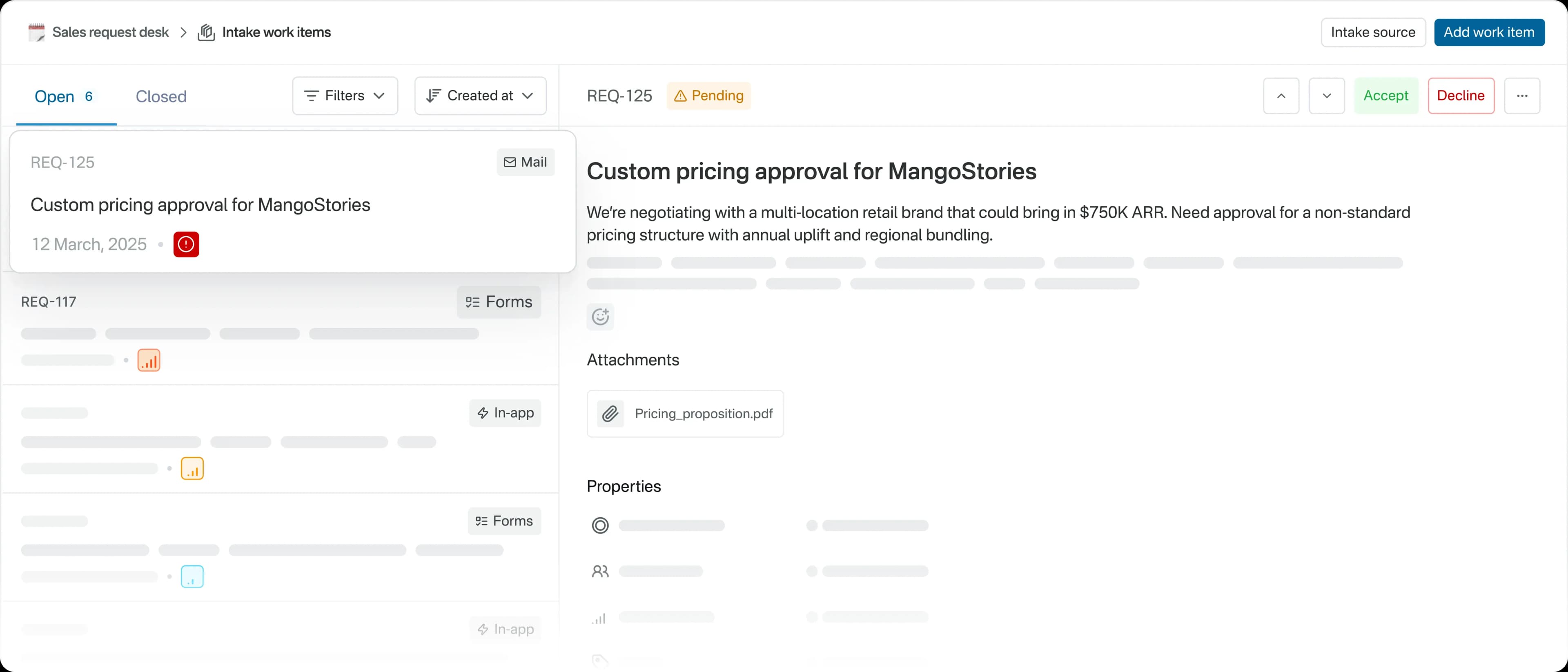Accept the REQ-125 intake request
1568x672 pixels.
pos(1385,96)
